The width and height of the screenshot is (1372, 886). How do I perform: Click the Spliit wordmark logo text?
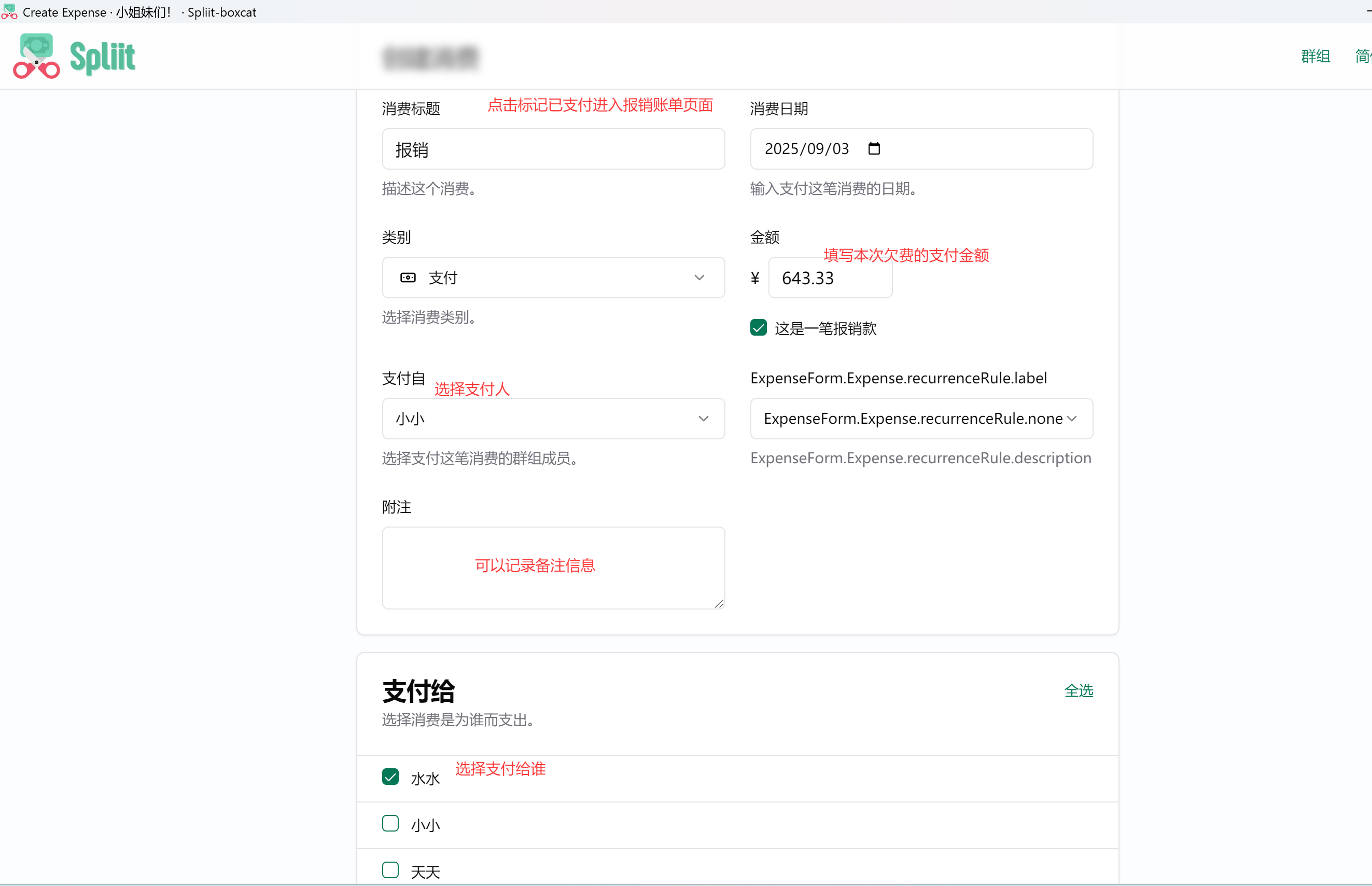[x=102, y=57]
